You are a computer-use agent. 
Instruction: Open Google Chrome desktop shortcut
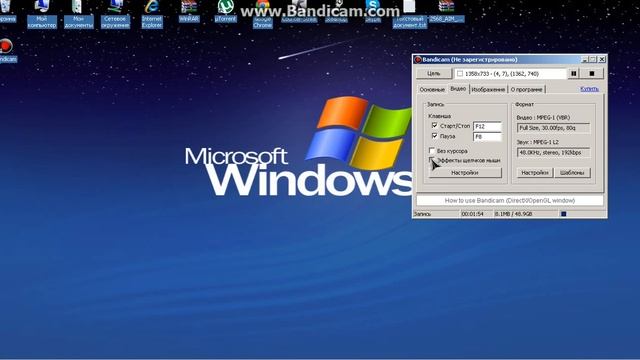(262, 14)
